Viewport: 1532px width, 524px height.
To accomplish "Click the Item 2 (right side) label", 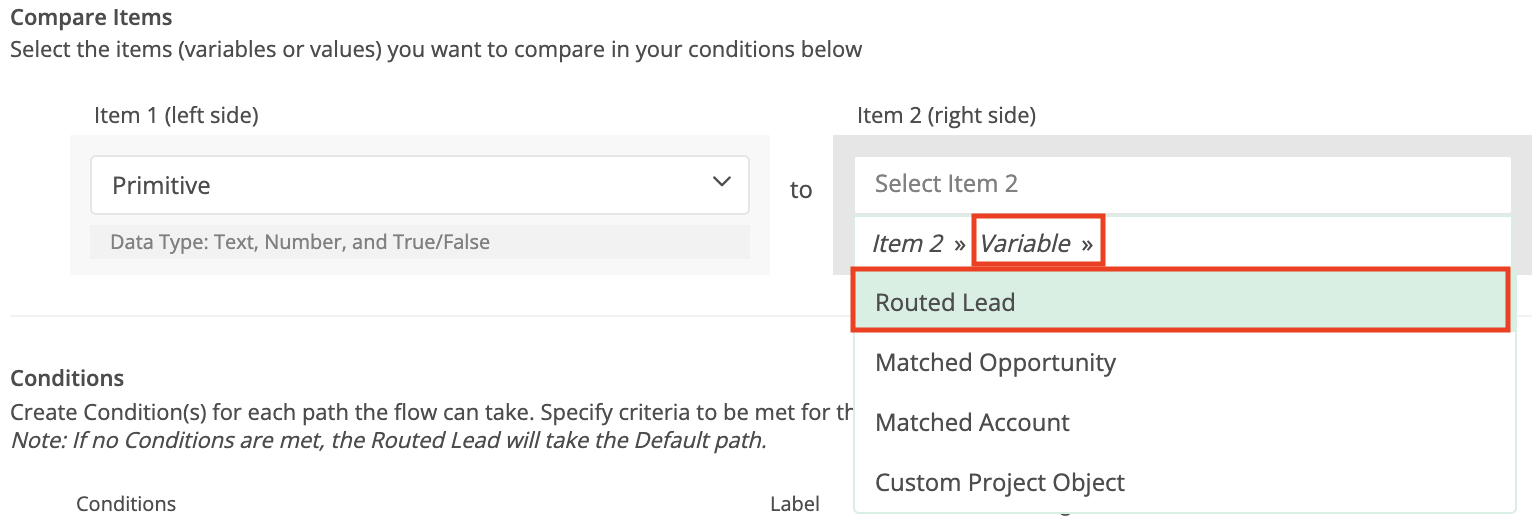I will click(x=946, y=115).
